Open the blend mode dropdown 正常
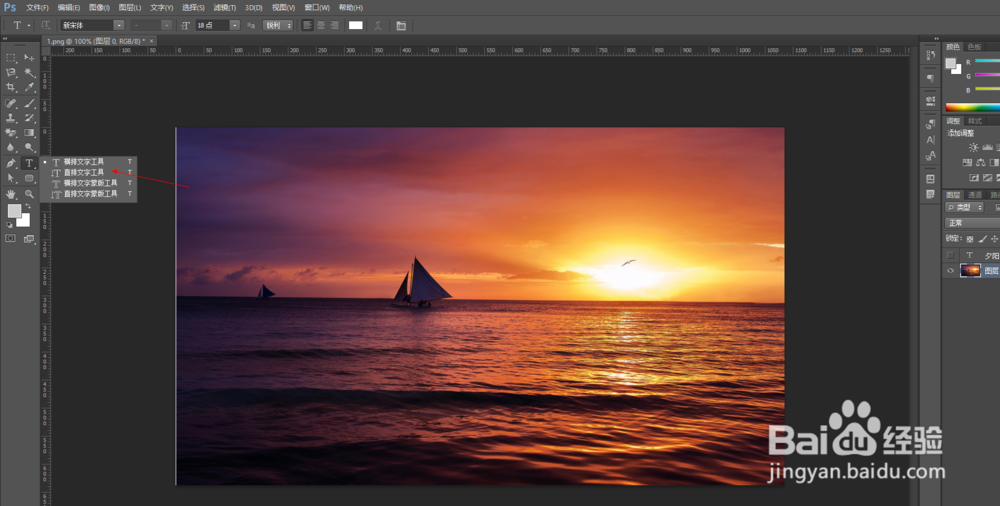Viewport: 1000px width, 506px height. coord(972,223)
